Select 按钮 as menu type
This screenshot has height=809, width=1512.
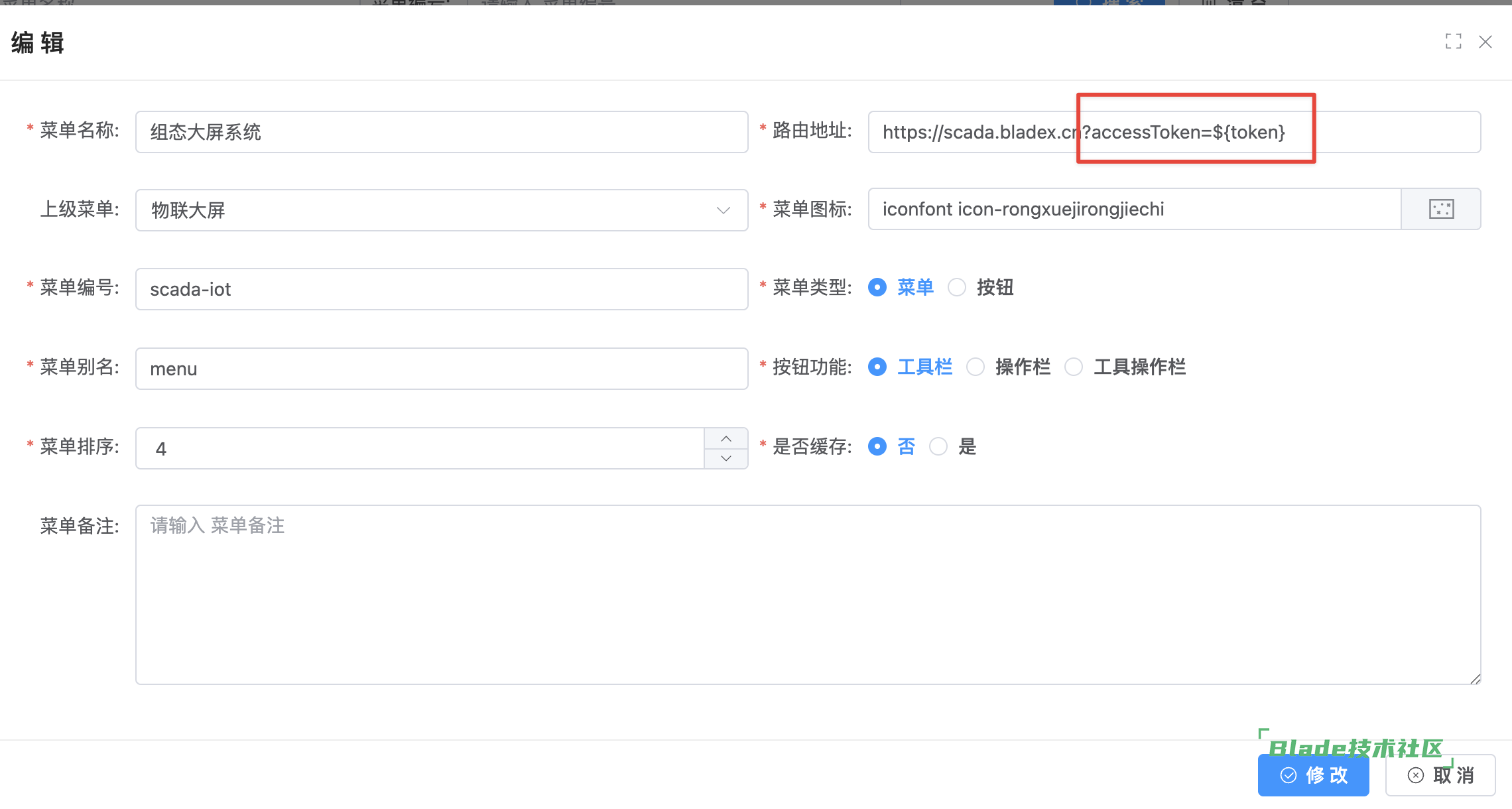957,287
